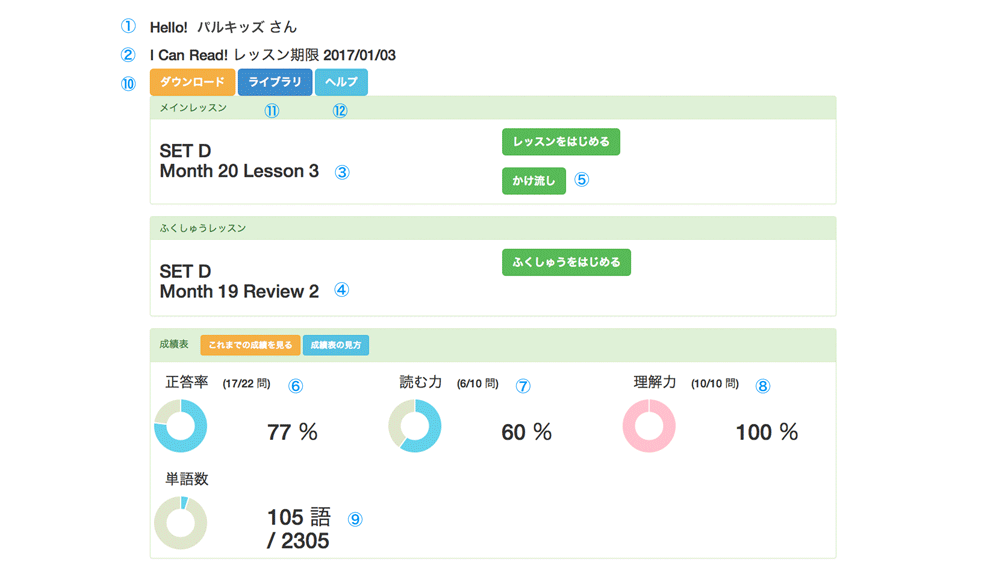
Task: Click the ふくしゅうレッスン panel header
Action: coord(492,228)
